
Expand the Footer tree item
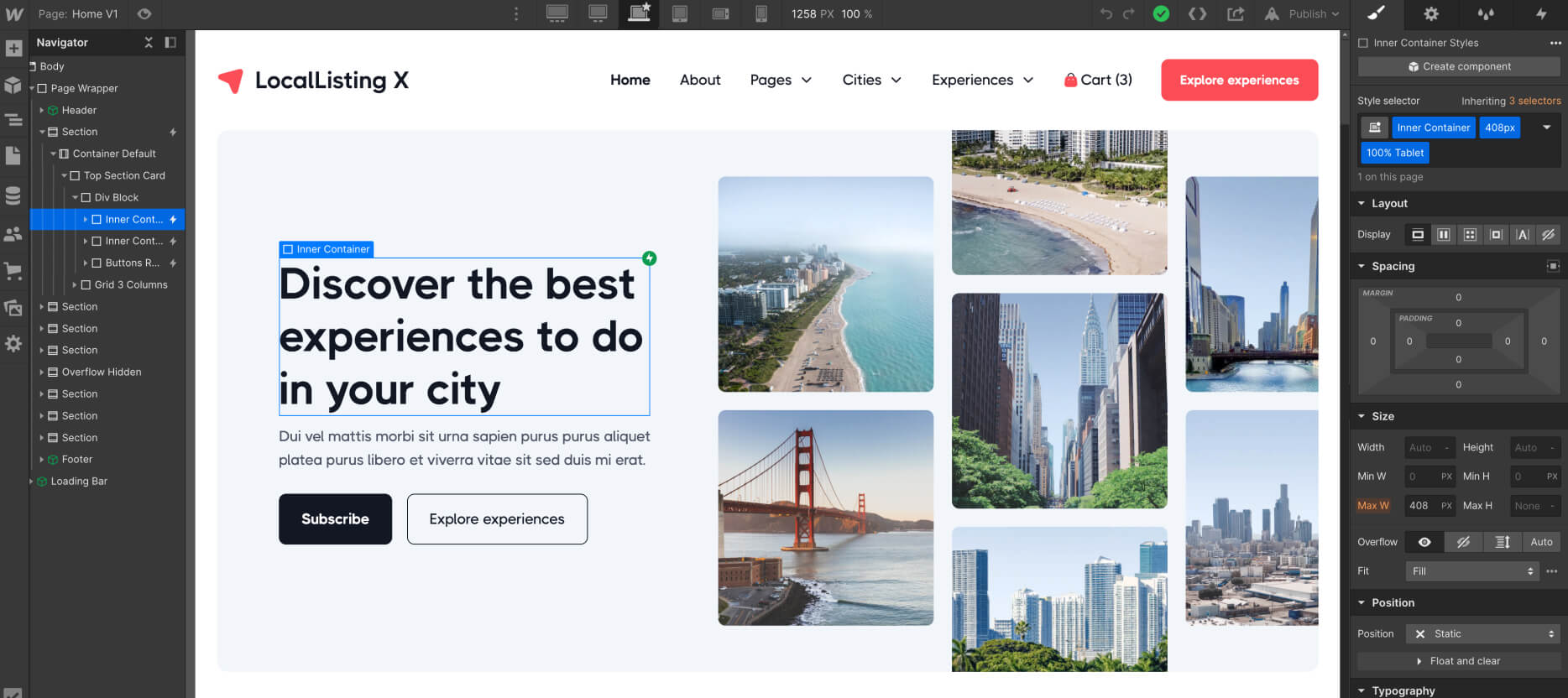(x=41, y=460)
